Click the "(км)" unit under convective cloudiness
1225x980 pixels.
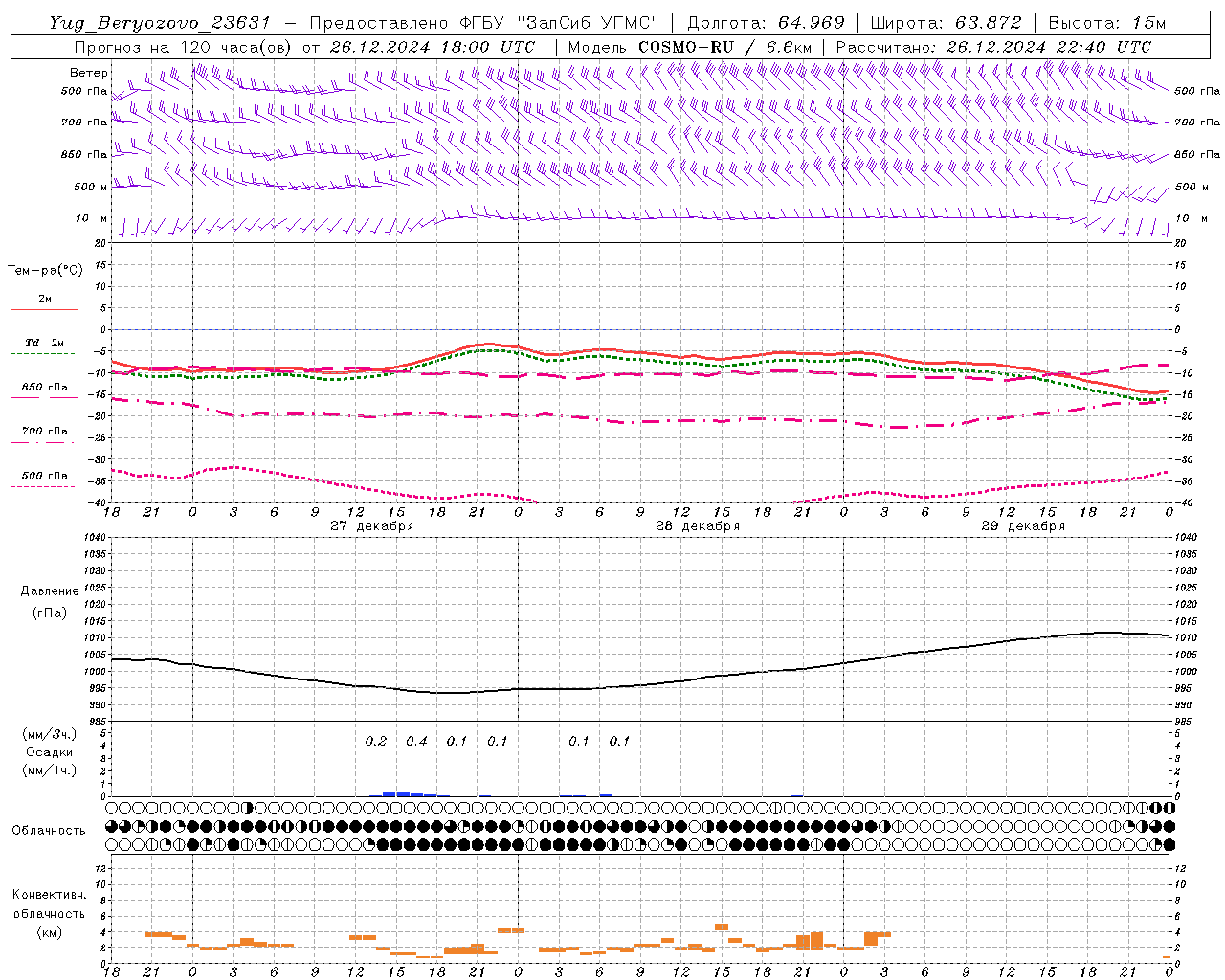(51, 932)
